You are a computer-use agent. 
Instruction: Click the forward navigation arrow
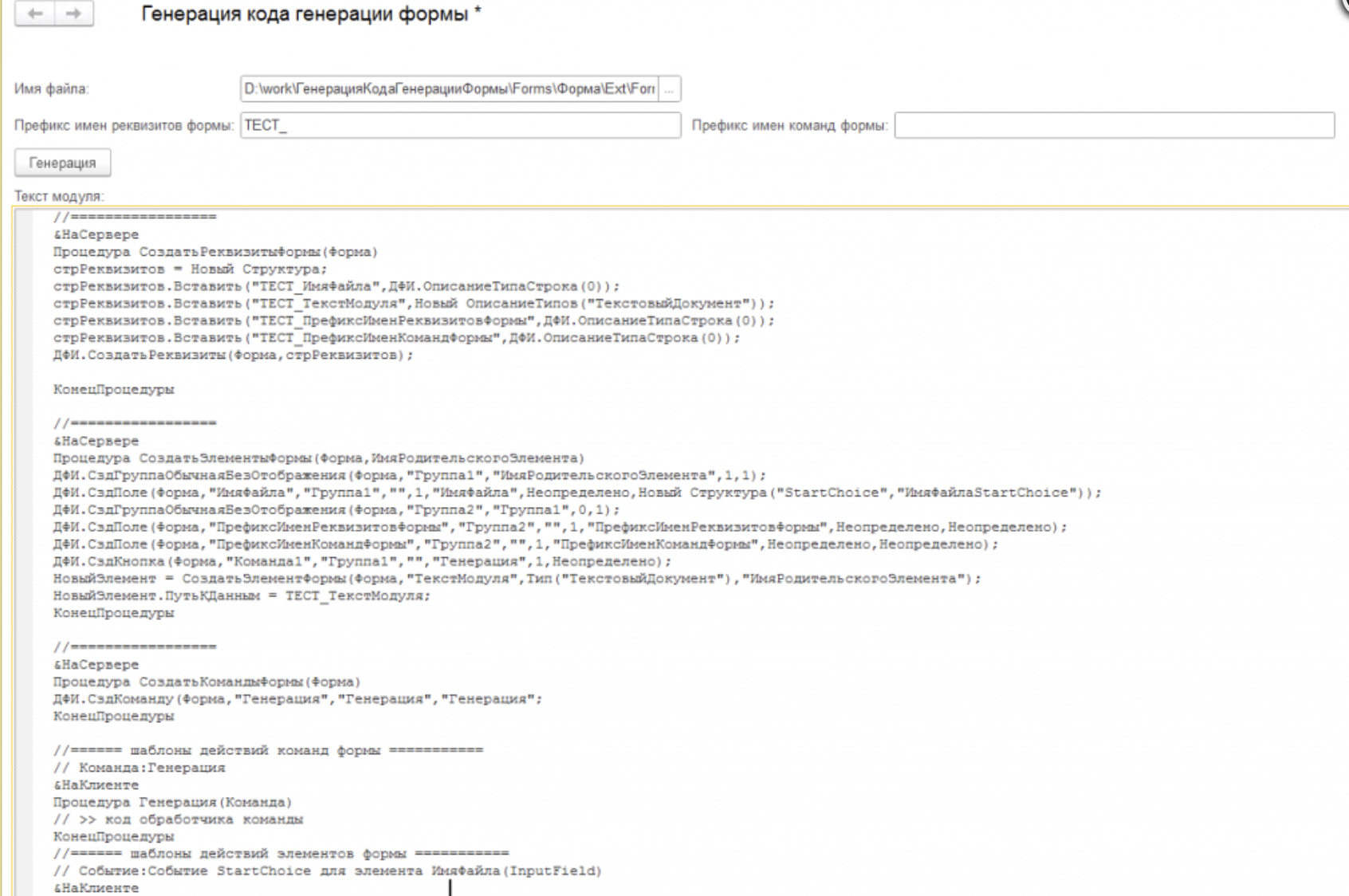coord(73,14)
